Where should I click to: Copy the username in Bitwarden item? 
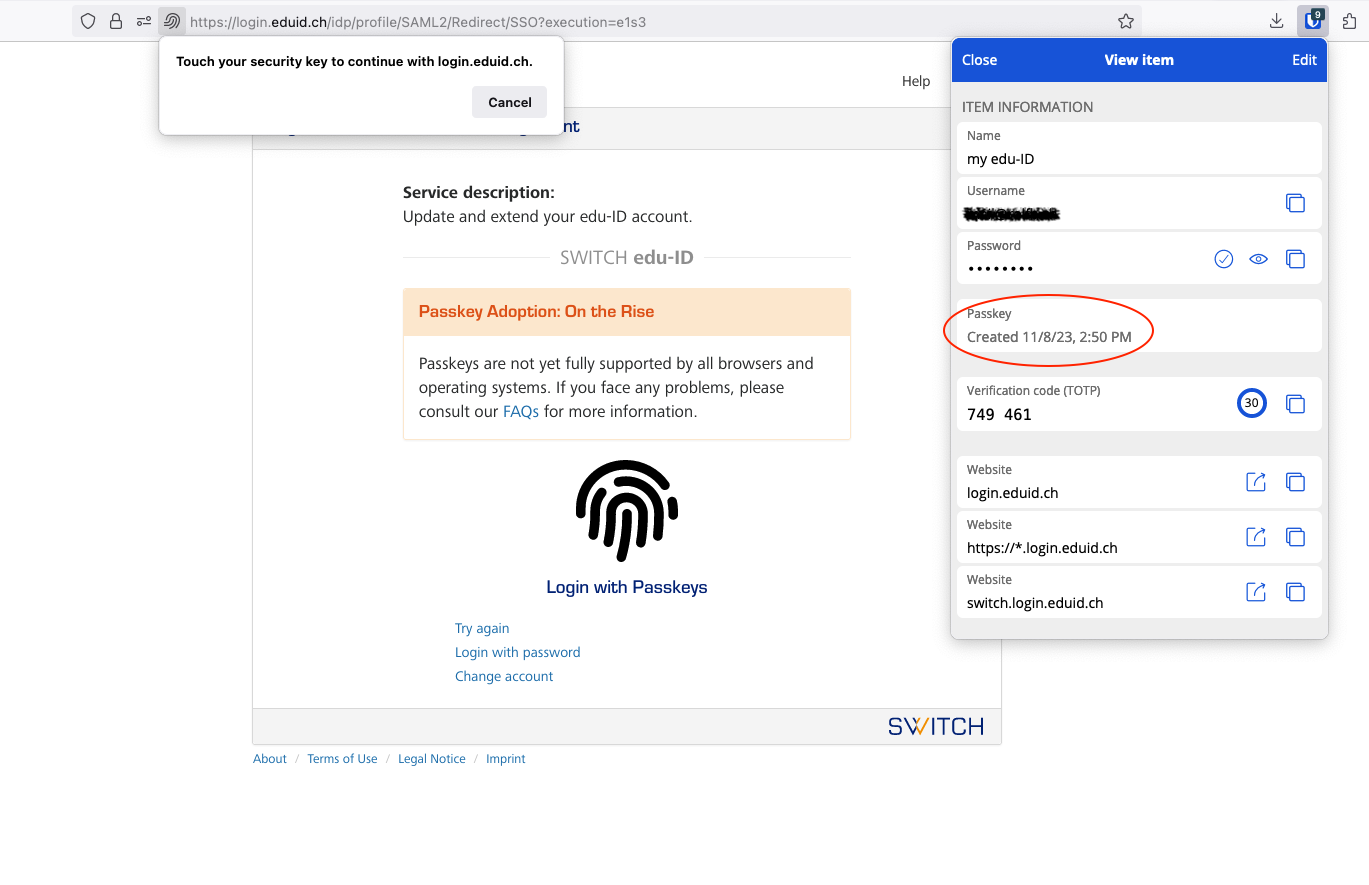[x=1295, y=203]
